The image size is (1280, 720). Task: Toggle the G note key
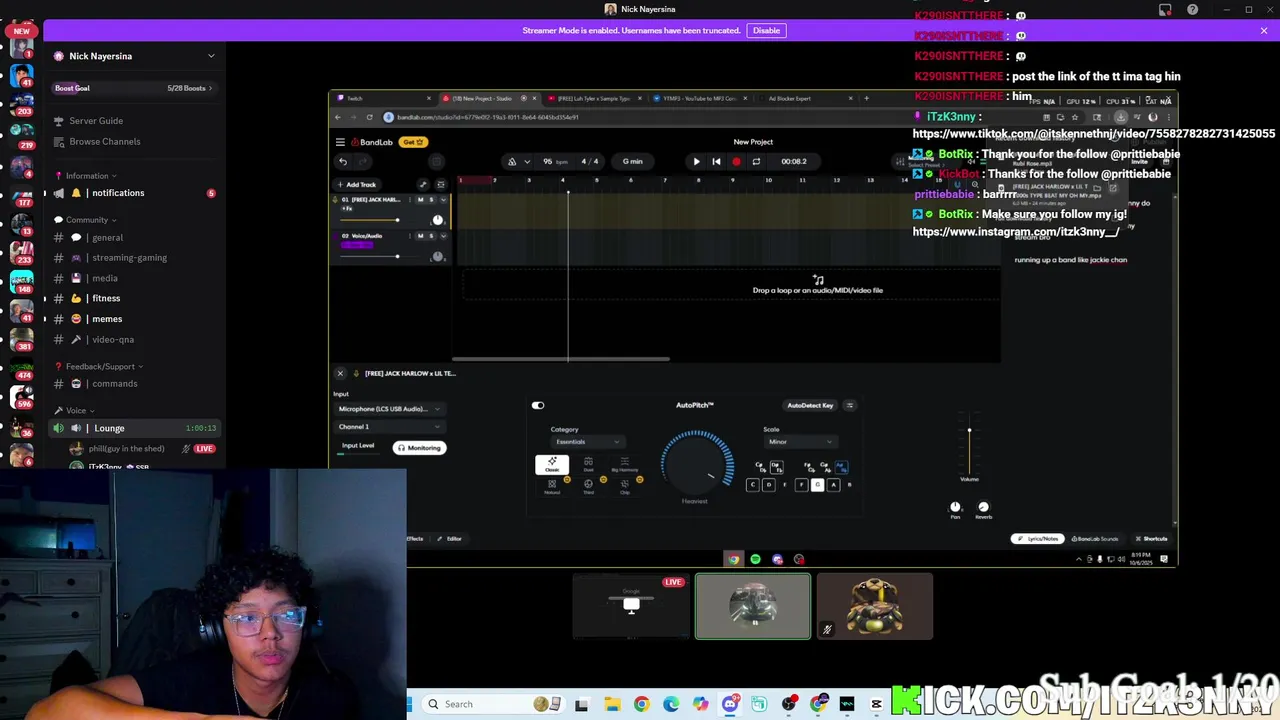coord(817,485)
